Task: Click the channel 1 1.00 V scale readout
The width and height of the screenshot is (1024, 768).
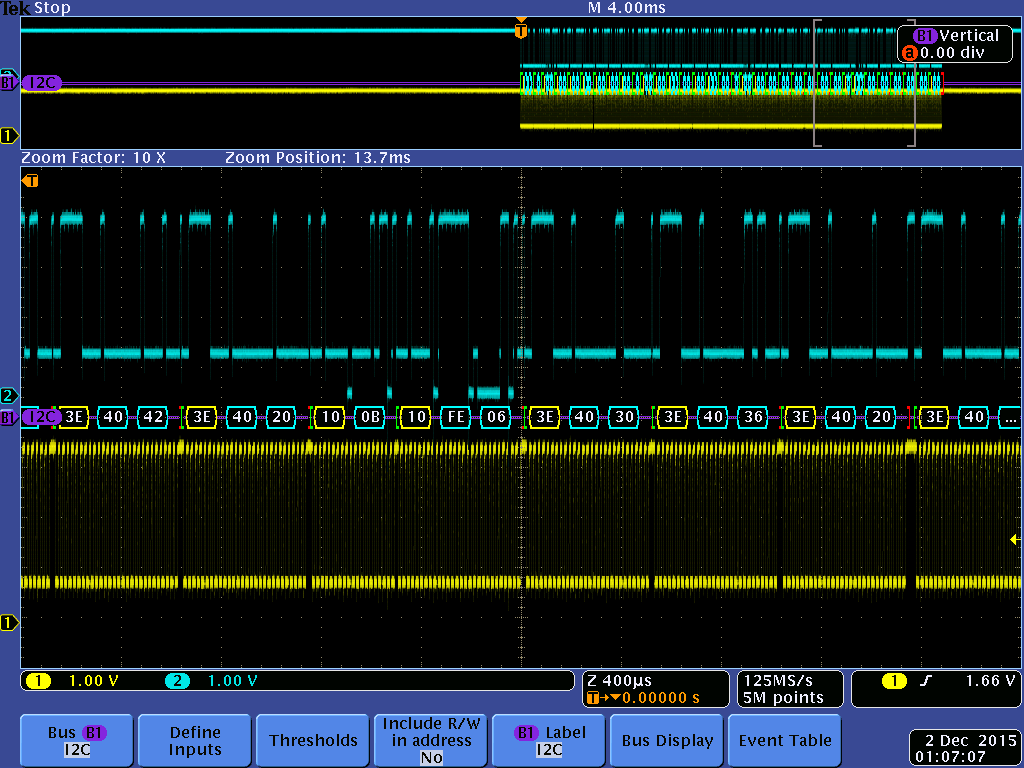Action: 93,681
